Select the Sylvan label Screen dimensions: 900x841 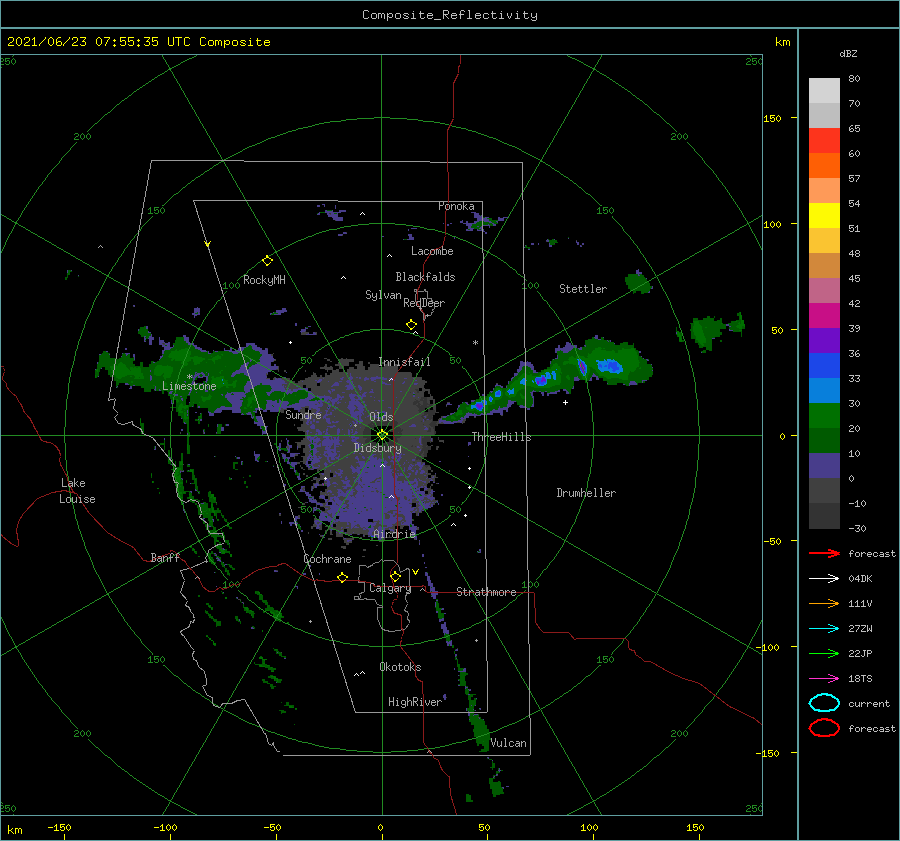coord(383,295)
